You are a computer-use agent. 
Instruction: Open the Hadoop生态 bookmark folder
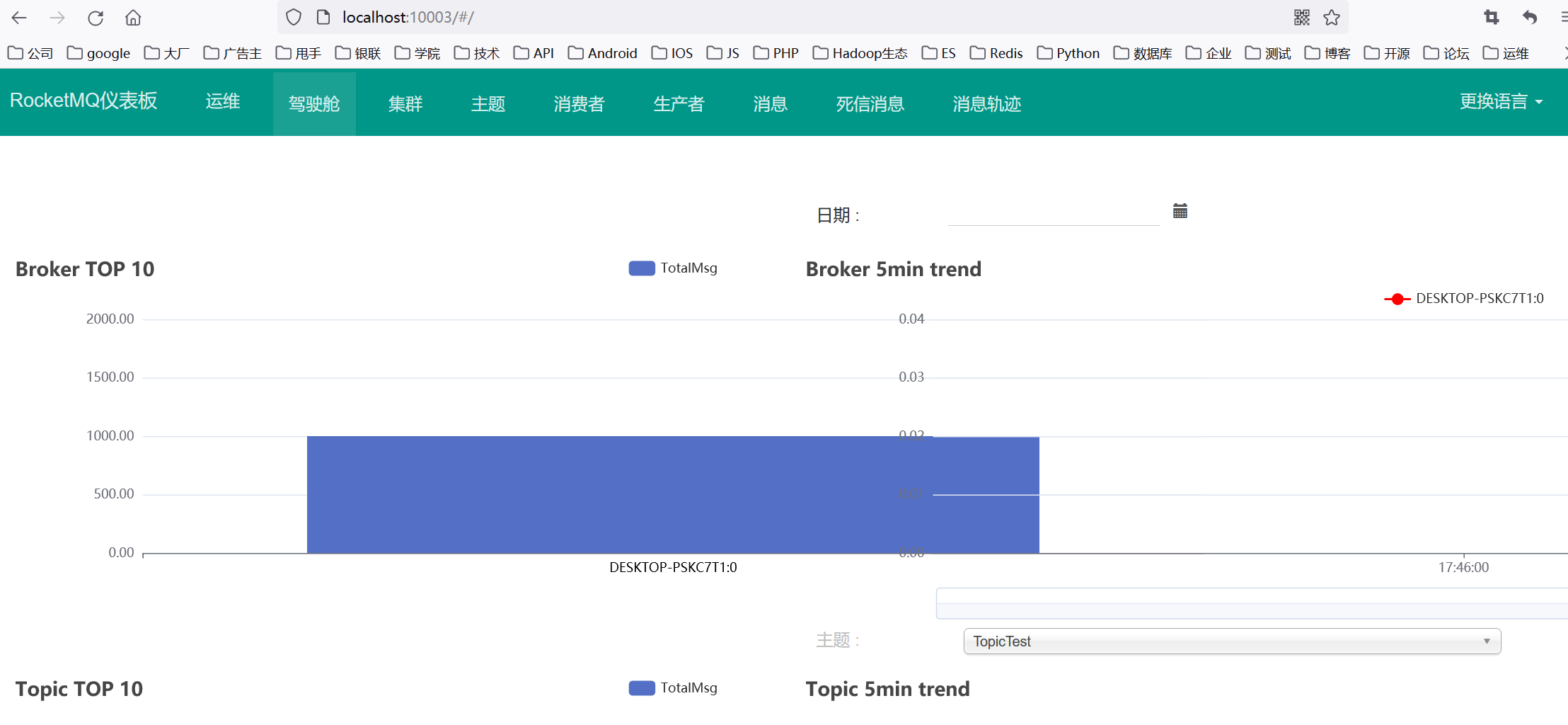click(x=860, y=53)
